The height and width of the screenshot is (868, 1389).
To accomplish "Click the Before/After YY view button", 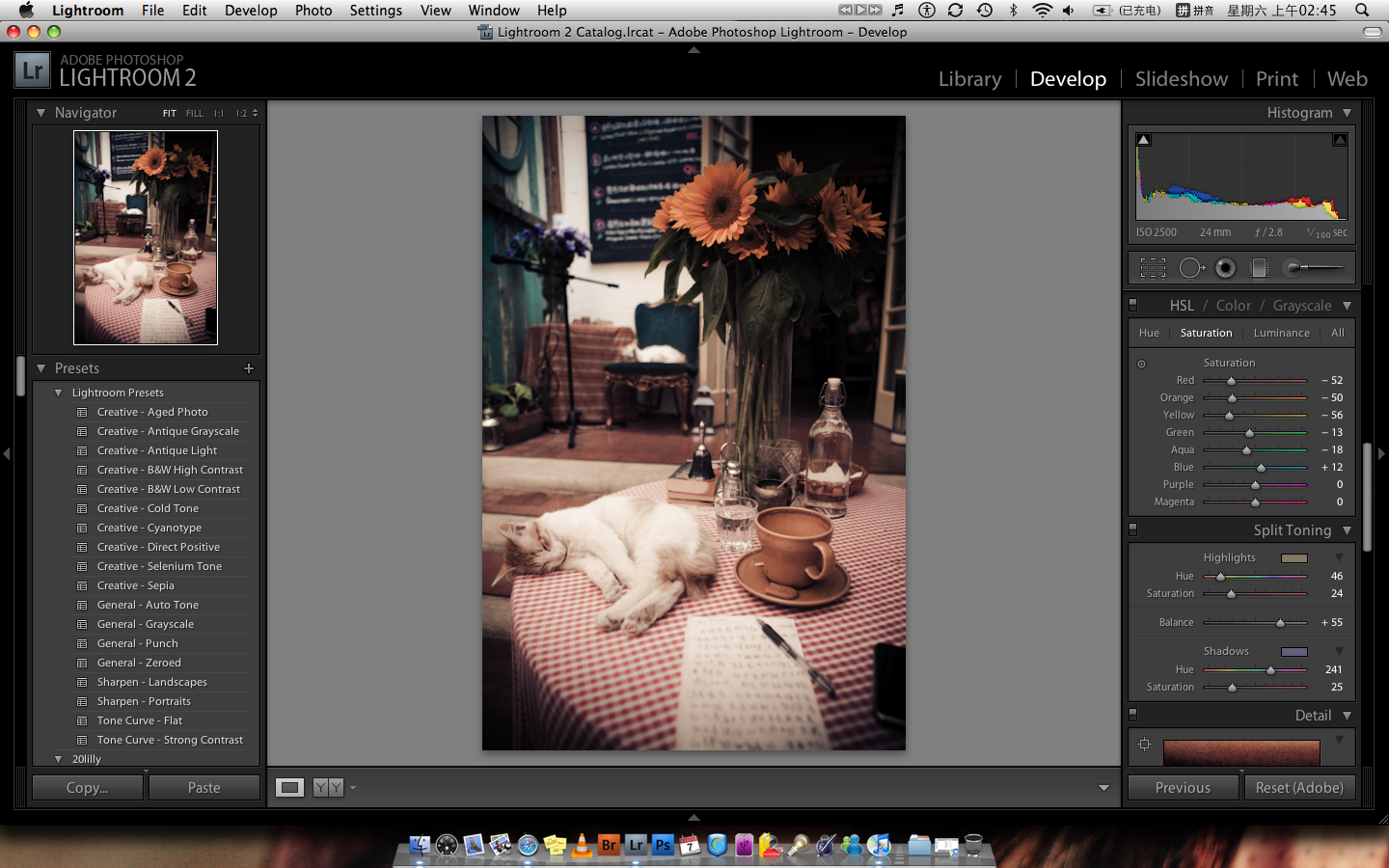I will pyautogui.click(x=328, y=788).
